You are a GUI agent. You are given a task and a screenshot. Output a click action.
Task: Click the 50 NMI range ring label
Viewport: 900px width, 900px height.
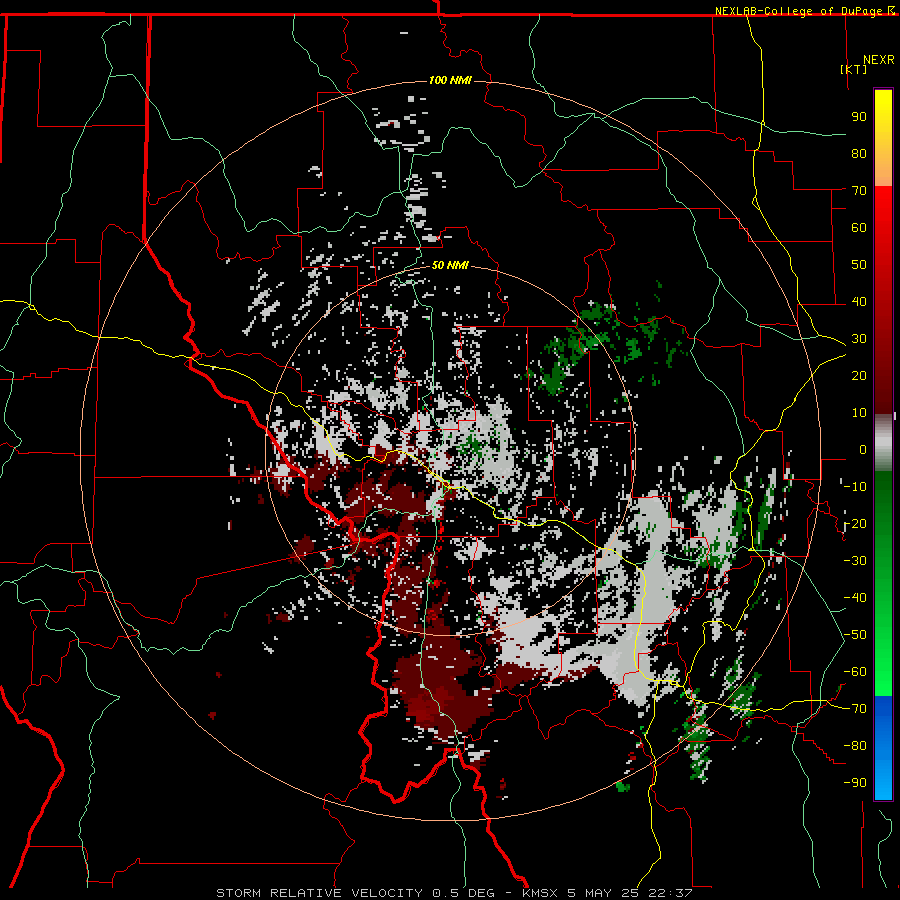point(450,265)
